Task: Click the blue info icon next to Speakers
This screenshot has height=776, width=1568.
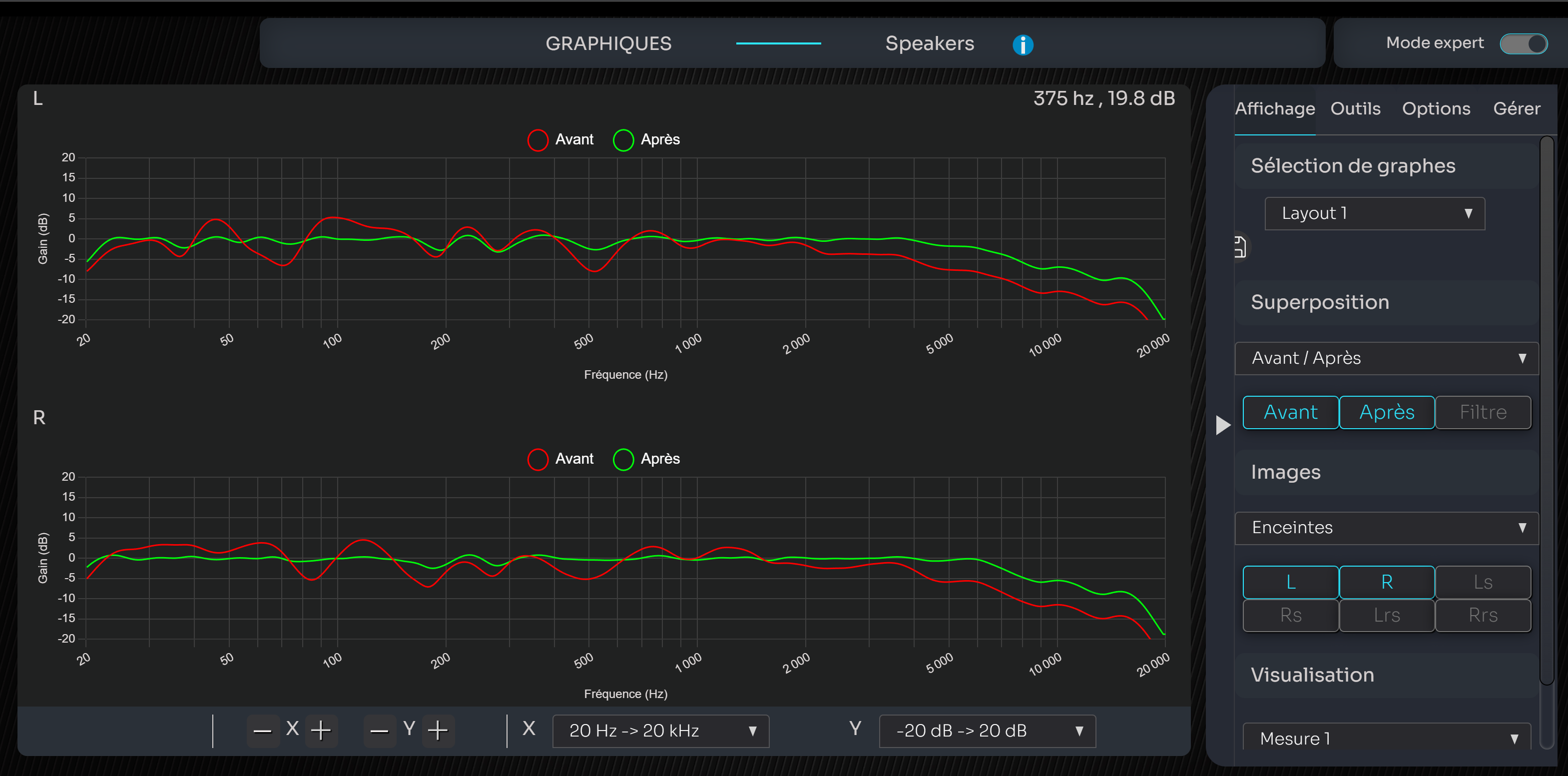Action: pos(1023,44)
